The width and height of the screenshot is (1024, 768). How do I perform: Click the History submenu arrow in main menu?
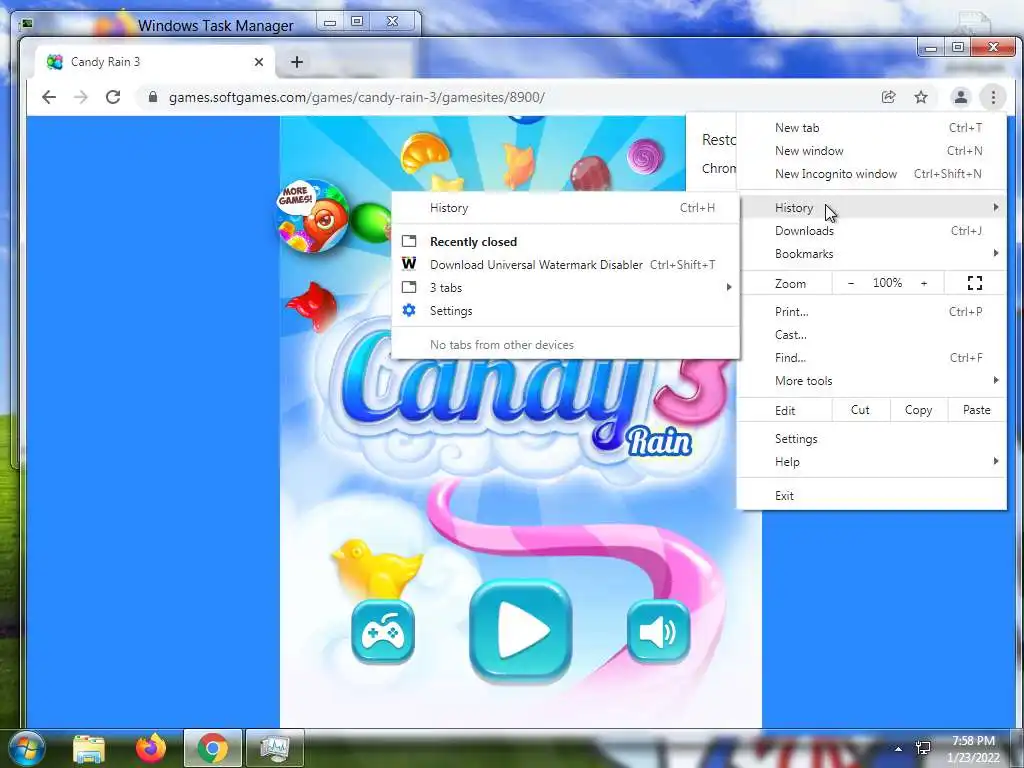pyautogui.click(x=995, y=207)
